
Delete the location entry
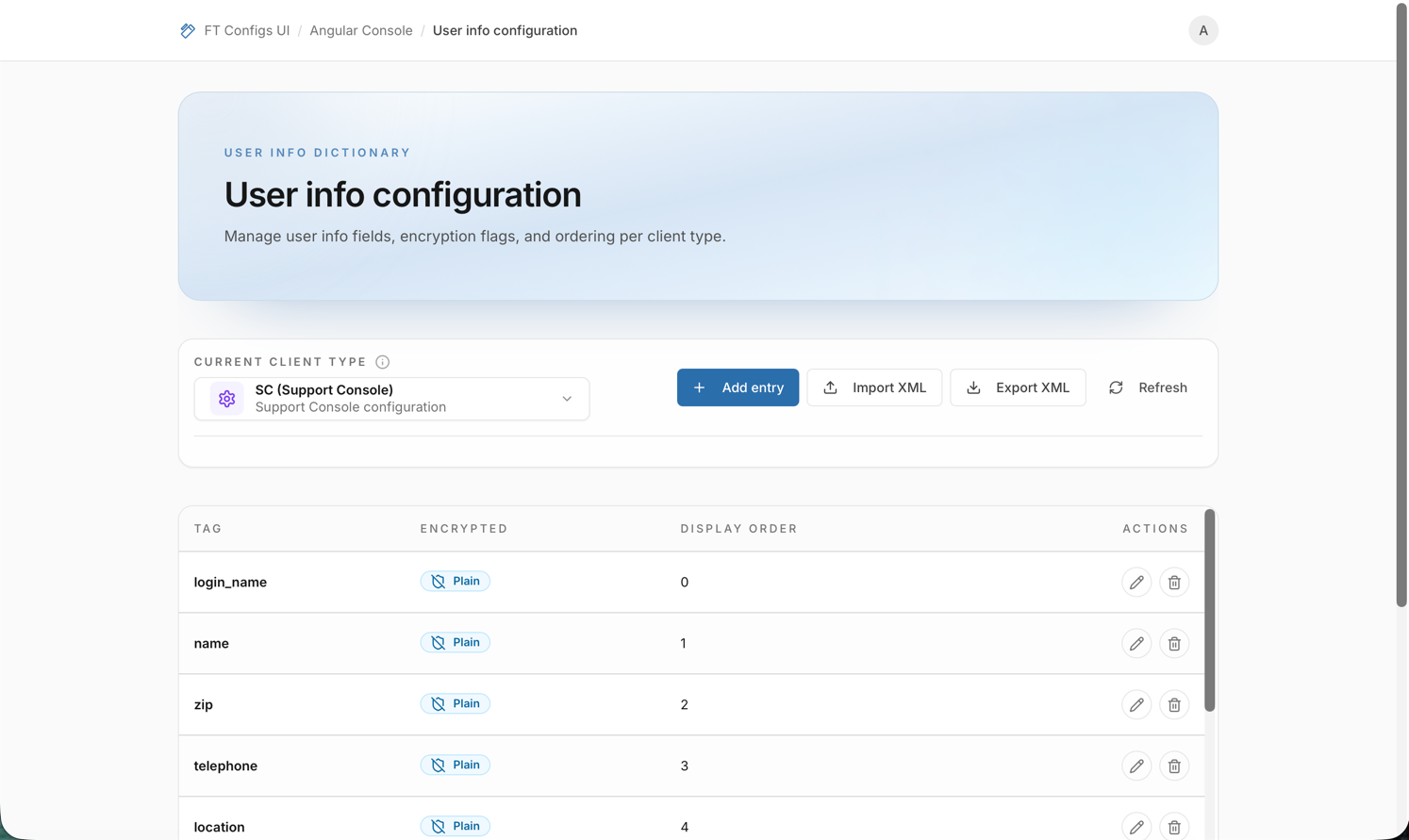(1174, 827)
